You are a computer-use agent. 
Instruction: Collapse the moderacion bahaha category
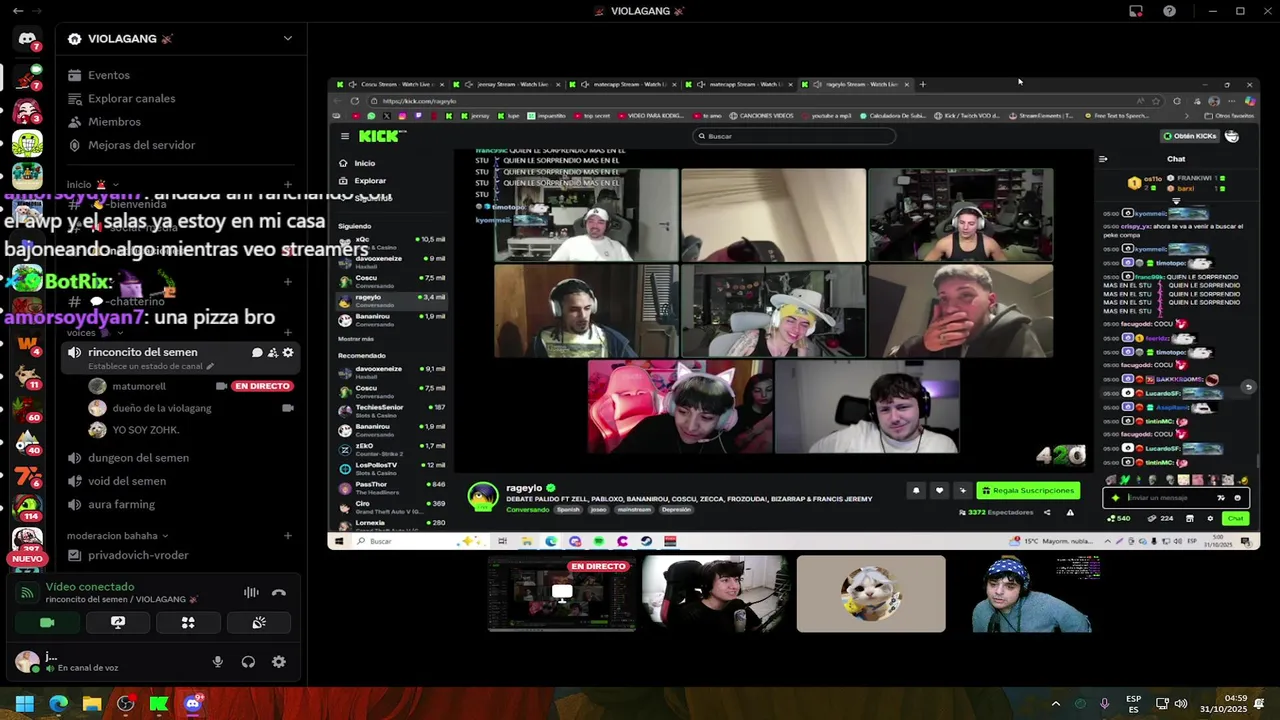pos(117,535)
